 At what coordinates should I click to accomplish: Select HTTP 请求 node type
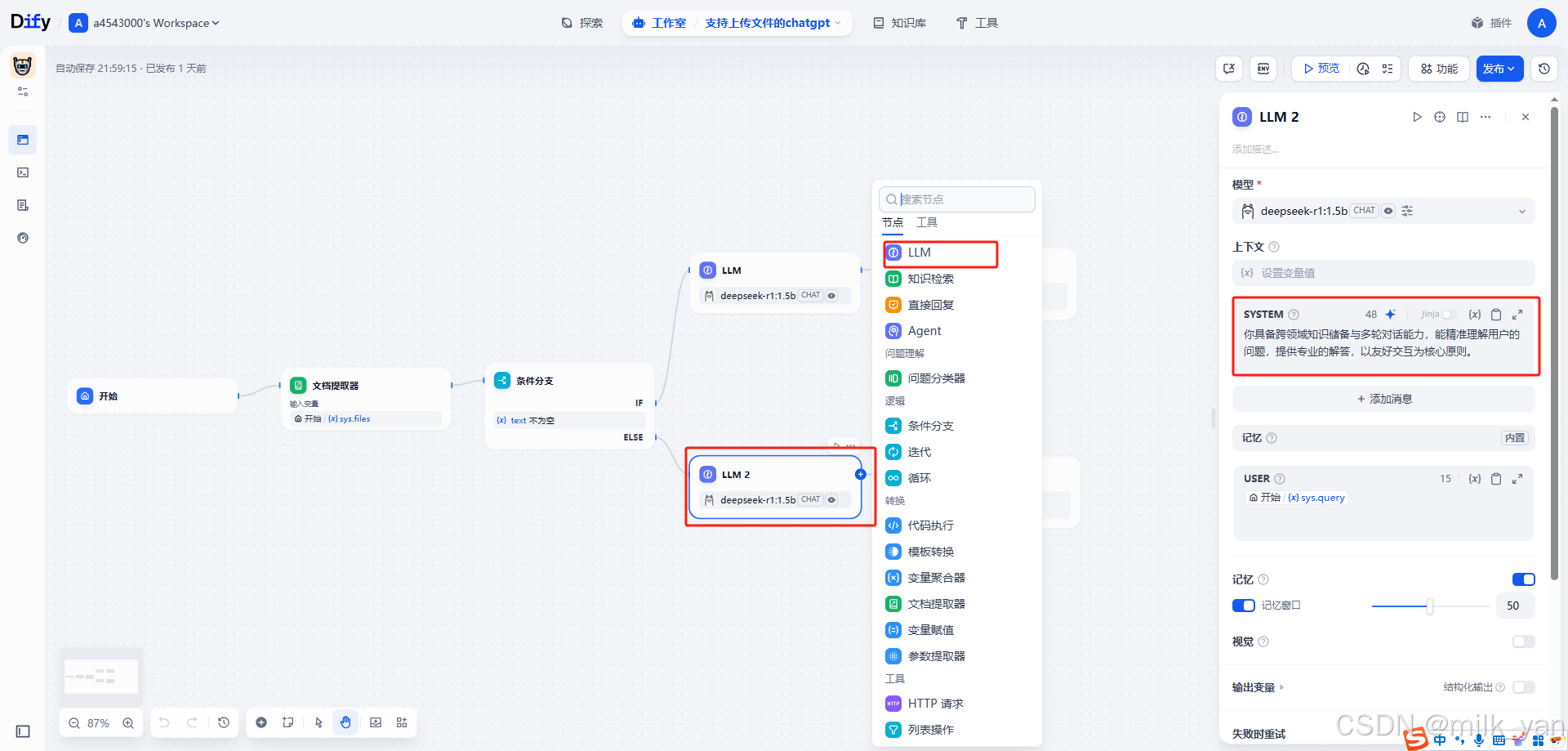coord(957,704)
